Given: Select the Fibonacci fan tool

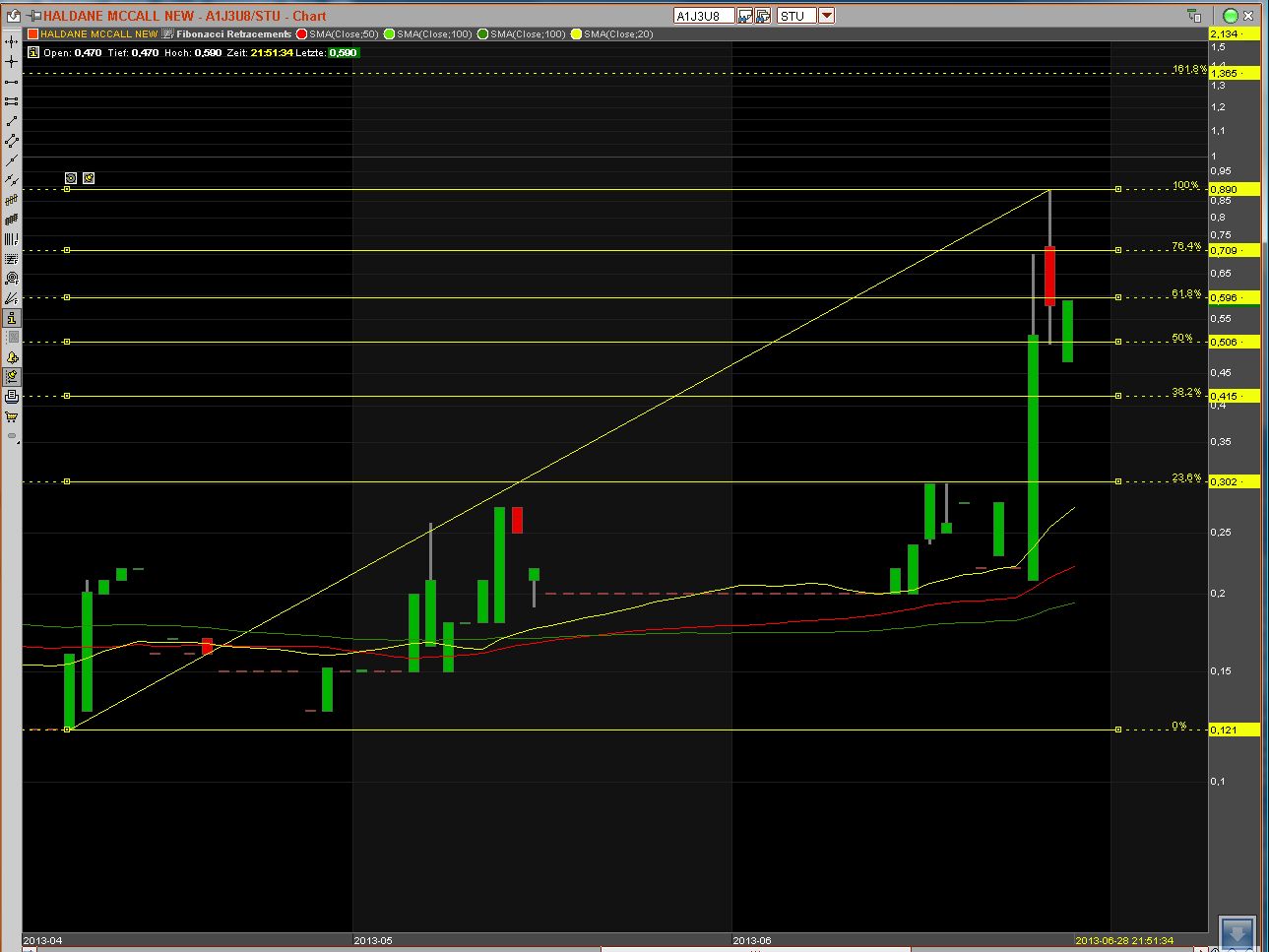Looking at the screenshot, I should pyautogui.click(x=12, y=298).
